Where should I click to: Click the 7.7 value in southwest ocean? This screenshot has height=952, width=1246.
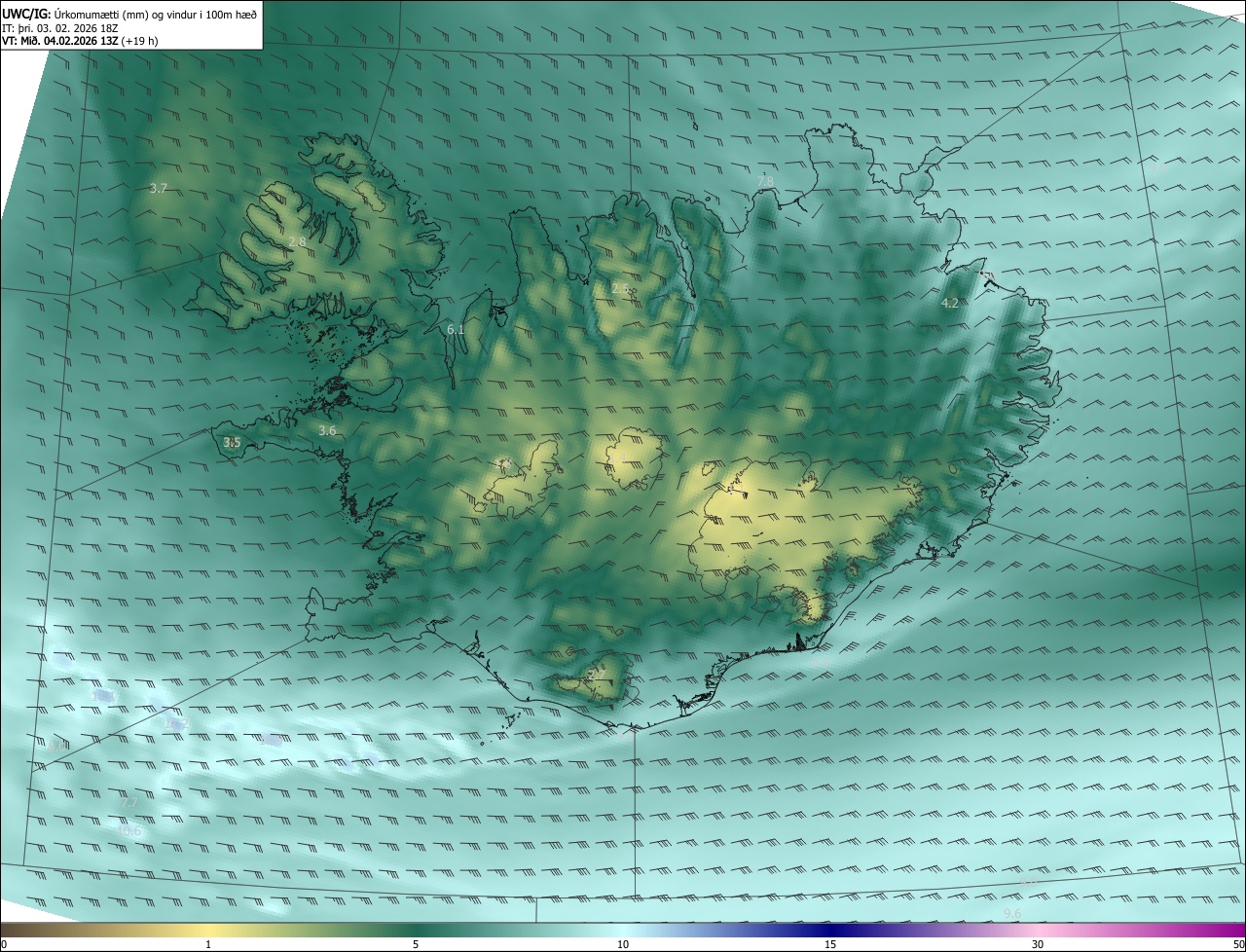point(129,803)
